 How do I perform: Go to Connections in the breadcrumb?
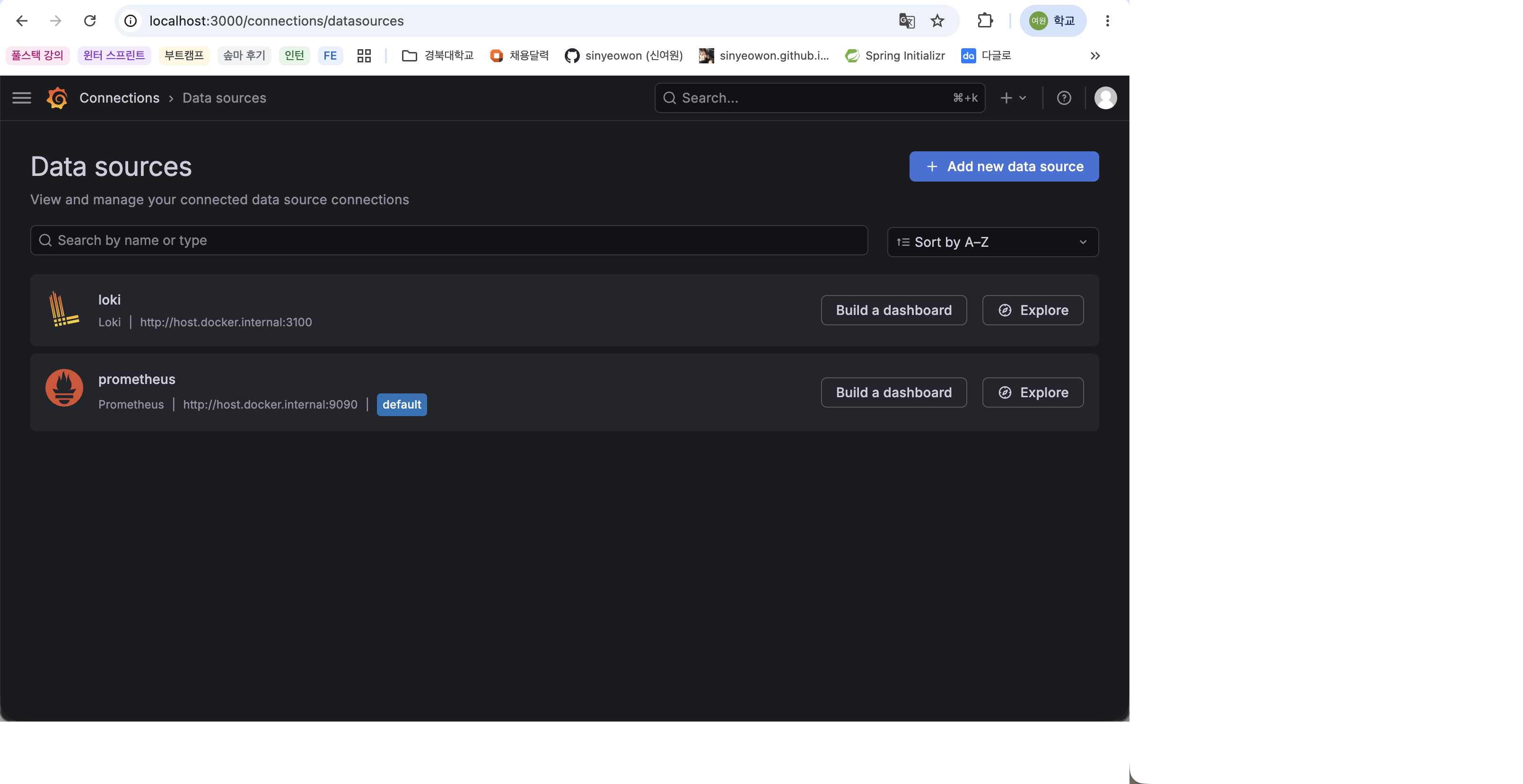(x=119, y=98)
